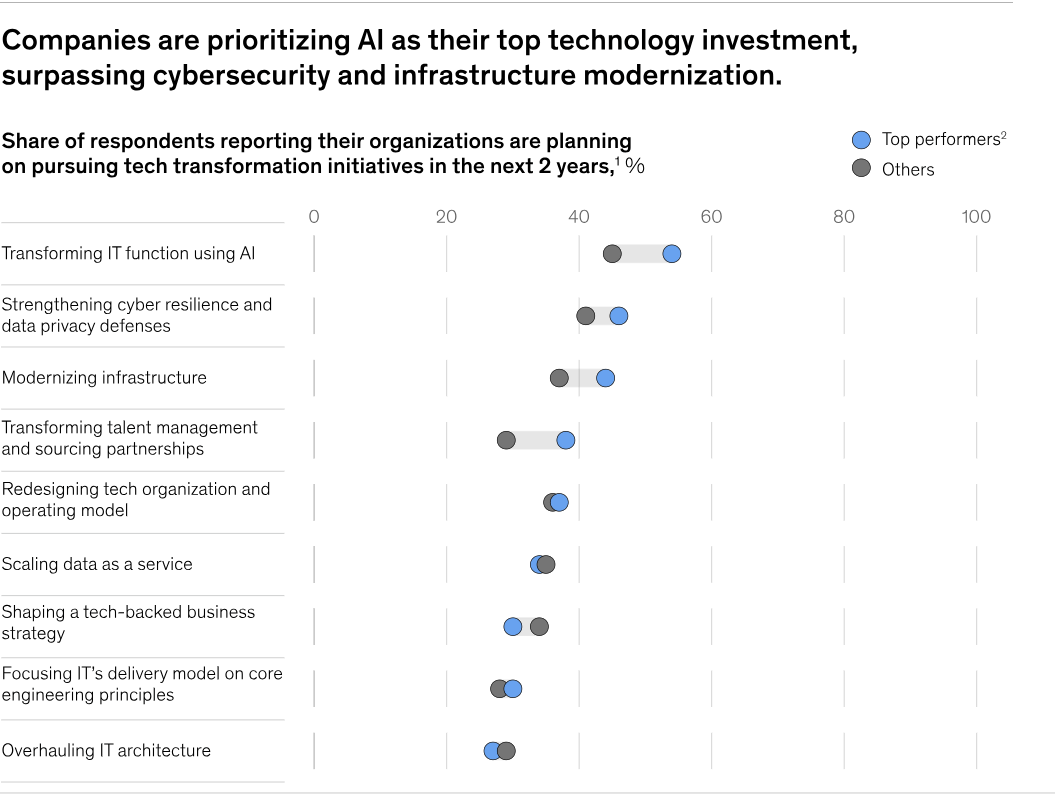
Task: Select the Others legend label
Action: 908,170
